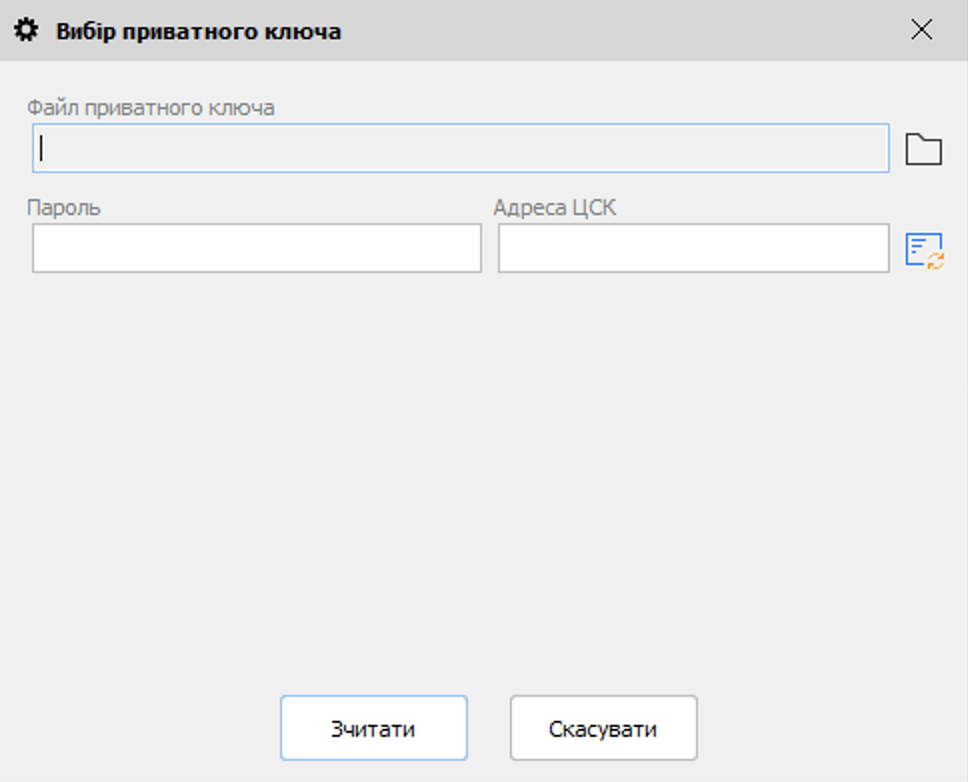Click the Адреса ЦСК label text
Screen dimensions: 968x782
555,207
